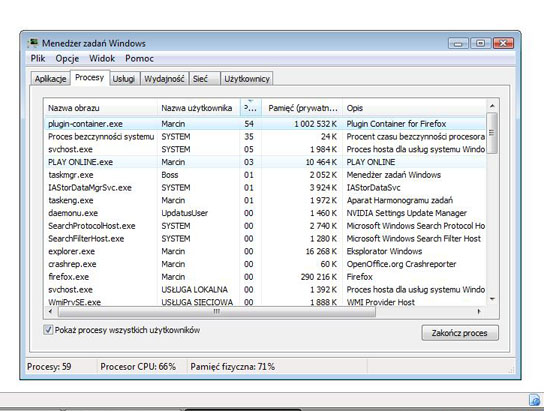Select the SearchFilterHost.exe process

coord(265,239)
